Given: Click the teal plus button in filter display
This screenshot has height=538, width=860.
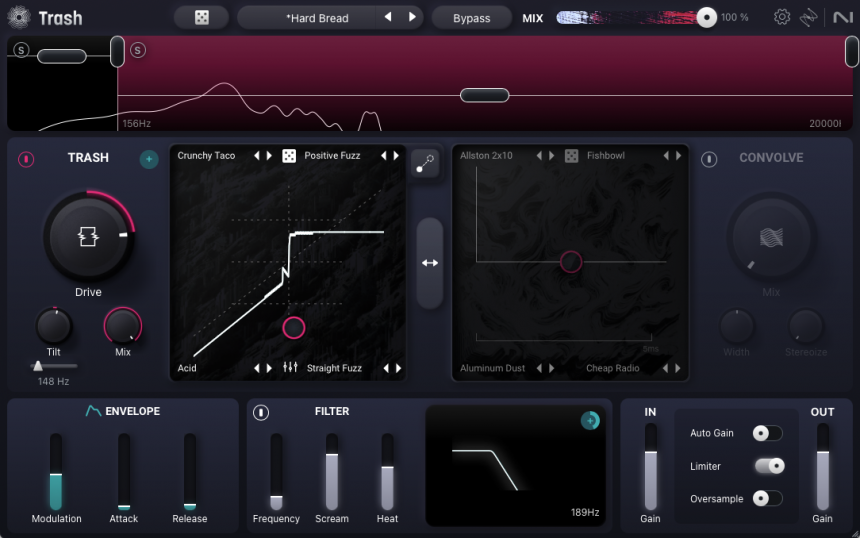Looking at the screenshot, I should [x=590, y=421].
